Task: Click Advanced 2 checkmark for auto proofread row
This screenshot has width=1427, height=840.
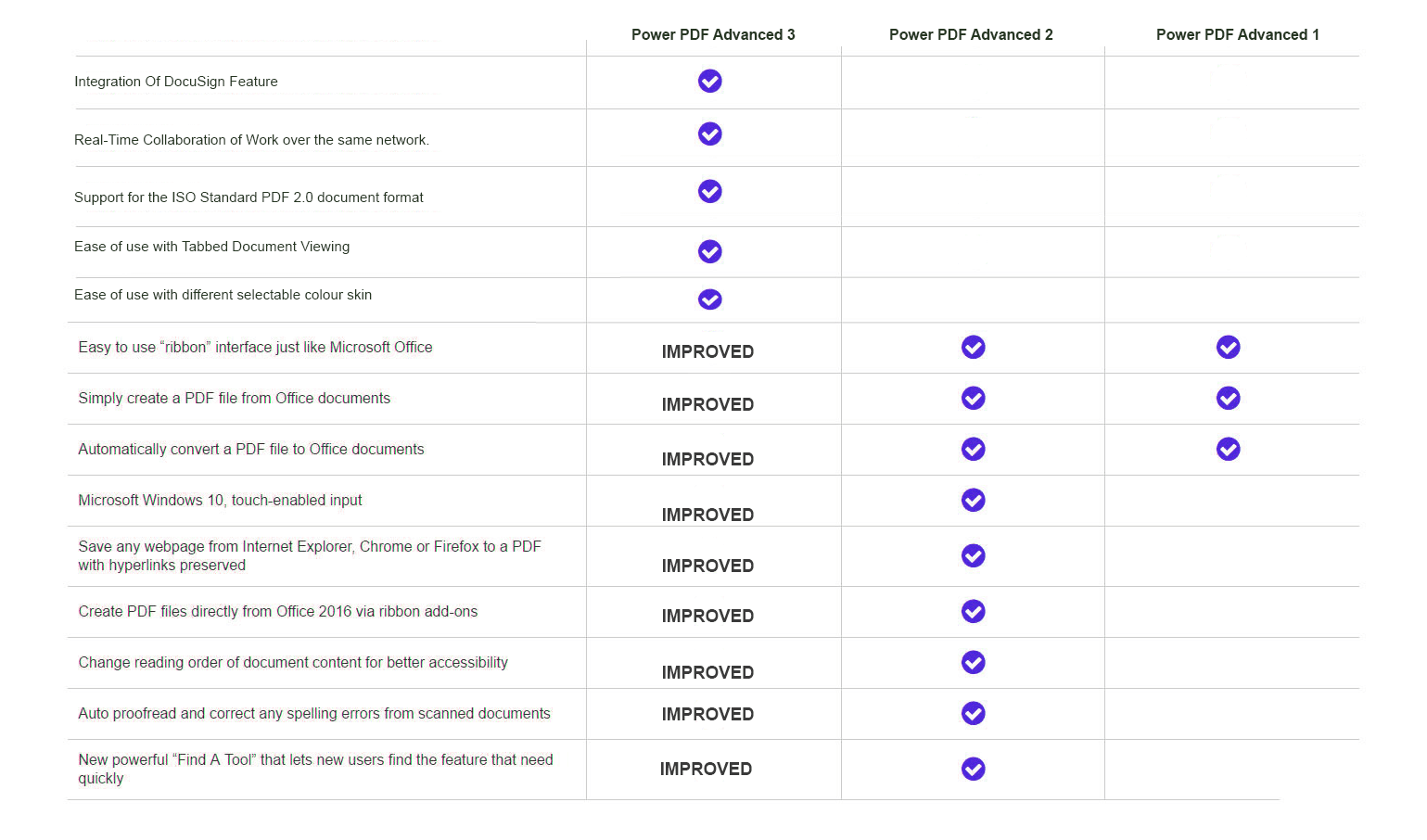Action: pos(974,713)
